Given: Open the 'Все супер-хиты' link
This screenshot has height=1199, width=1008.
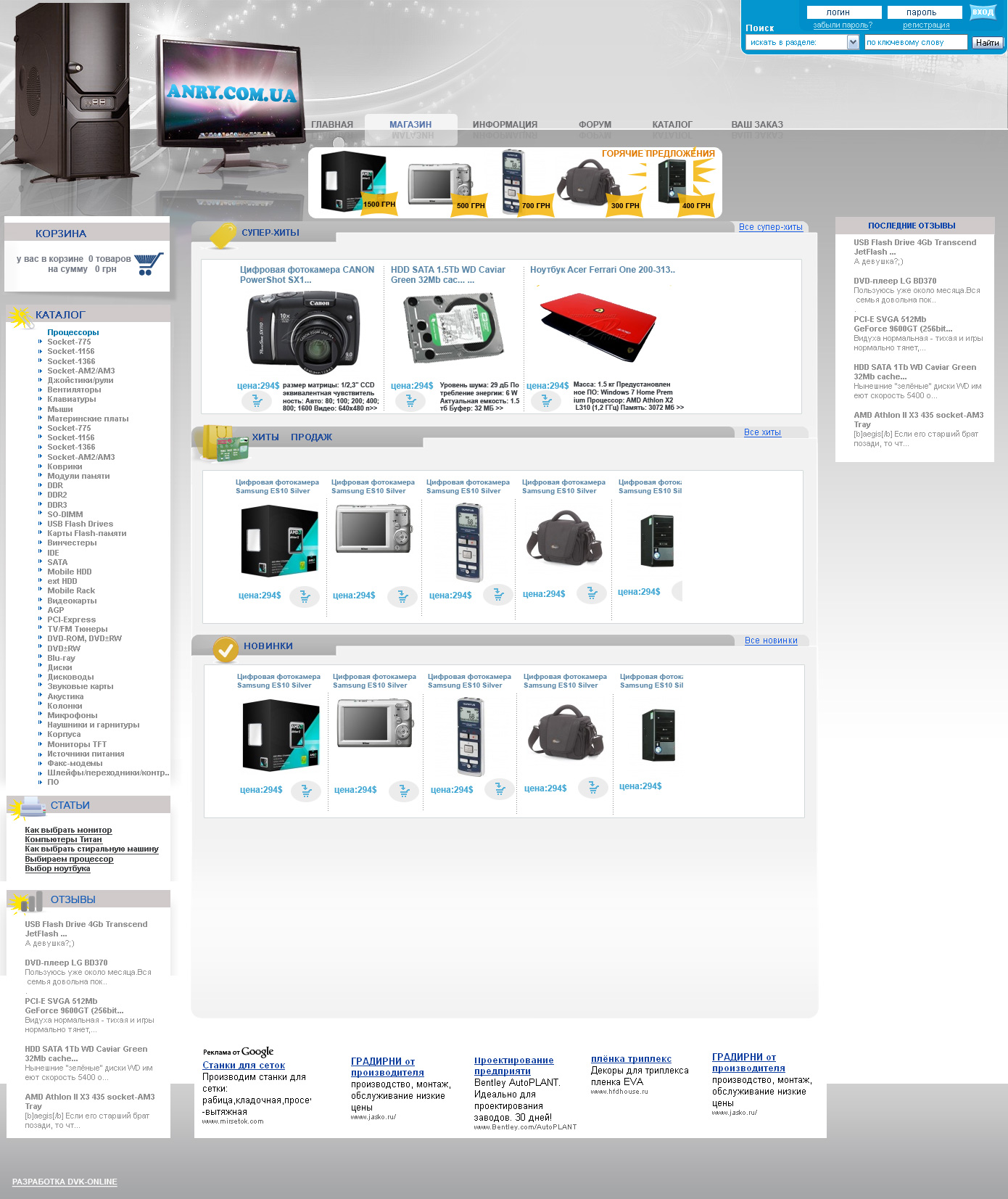Looking at the screenshot, I should coord(770,227).
